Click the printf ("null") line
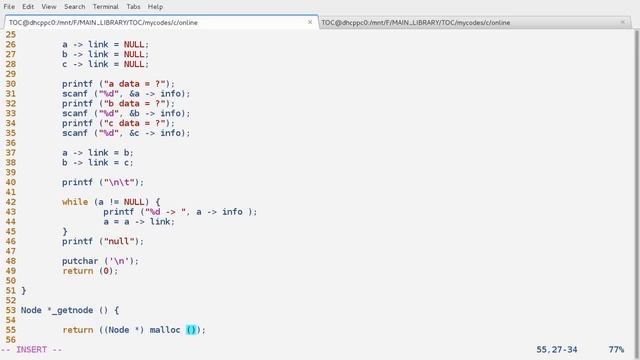This screenshot has height=360, width=640. click(103, 241)
